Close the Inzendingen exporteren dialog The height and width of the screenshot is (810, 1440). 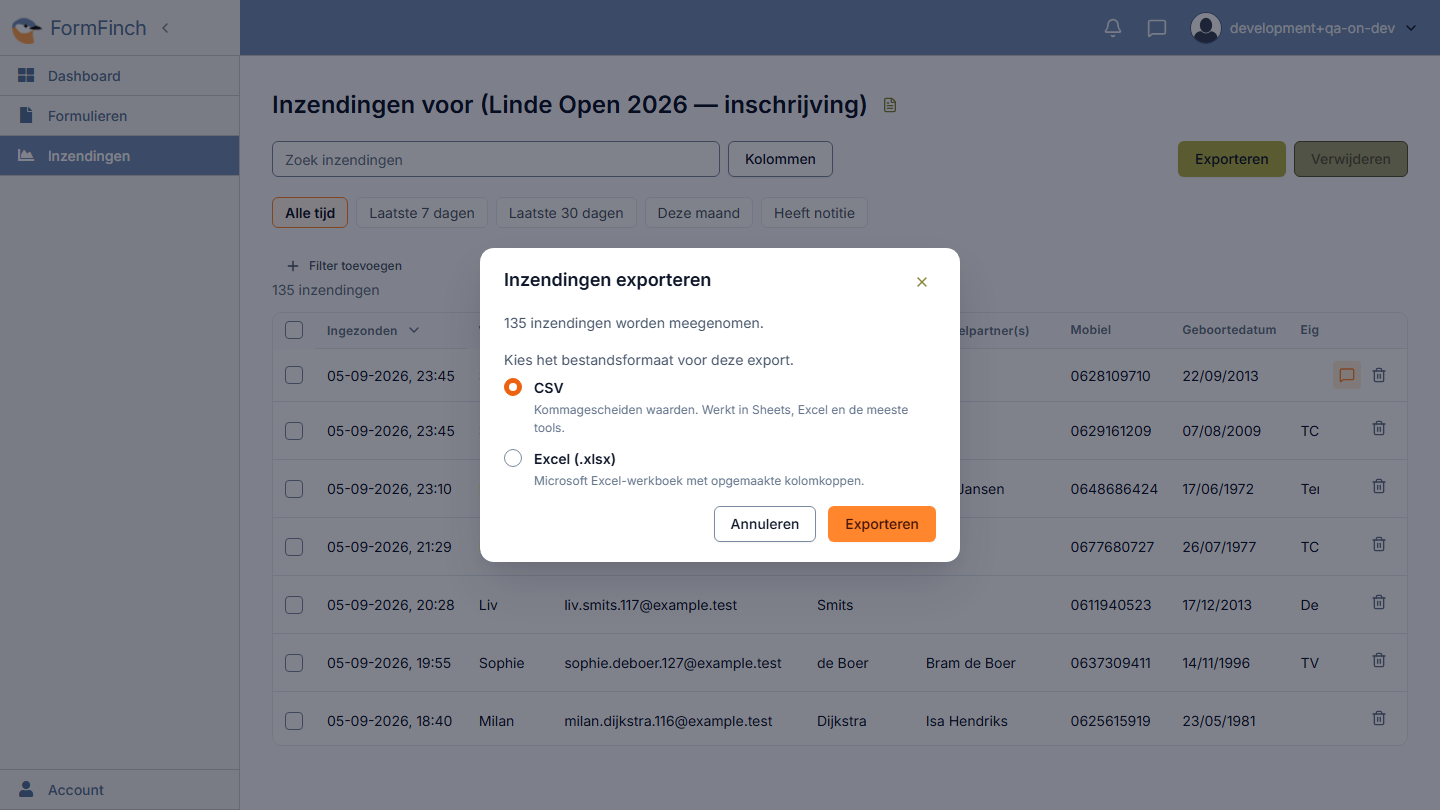(922, 282)
